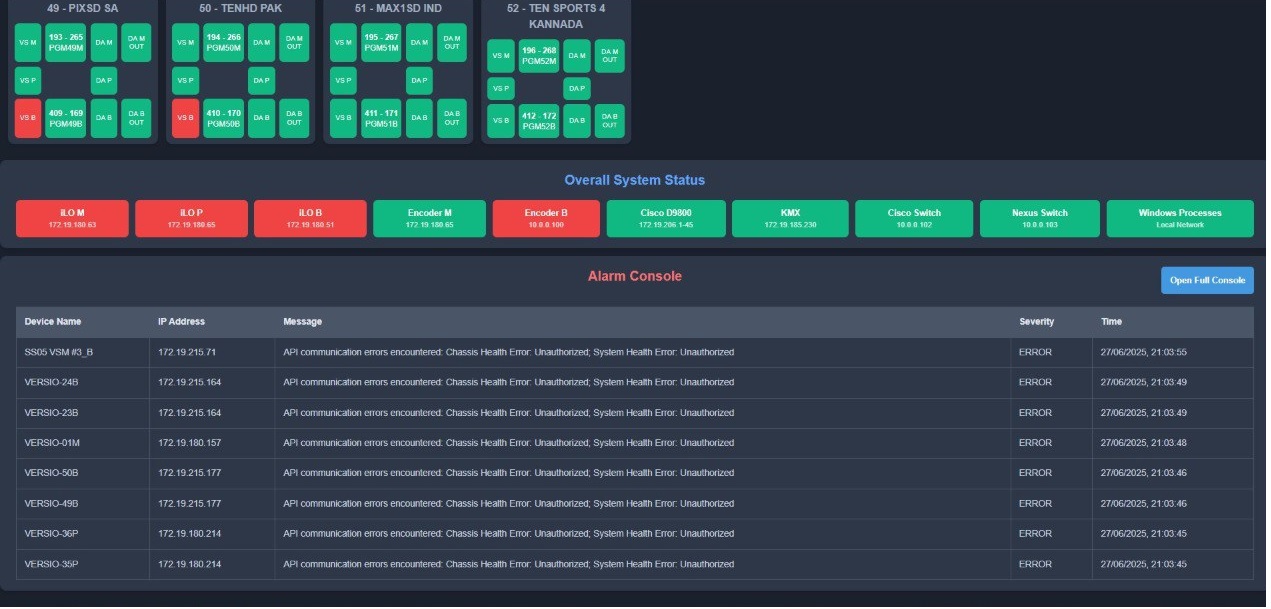Click VS M tile in 49 - PIXSD SA

coord(28,43)
